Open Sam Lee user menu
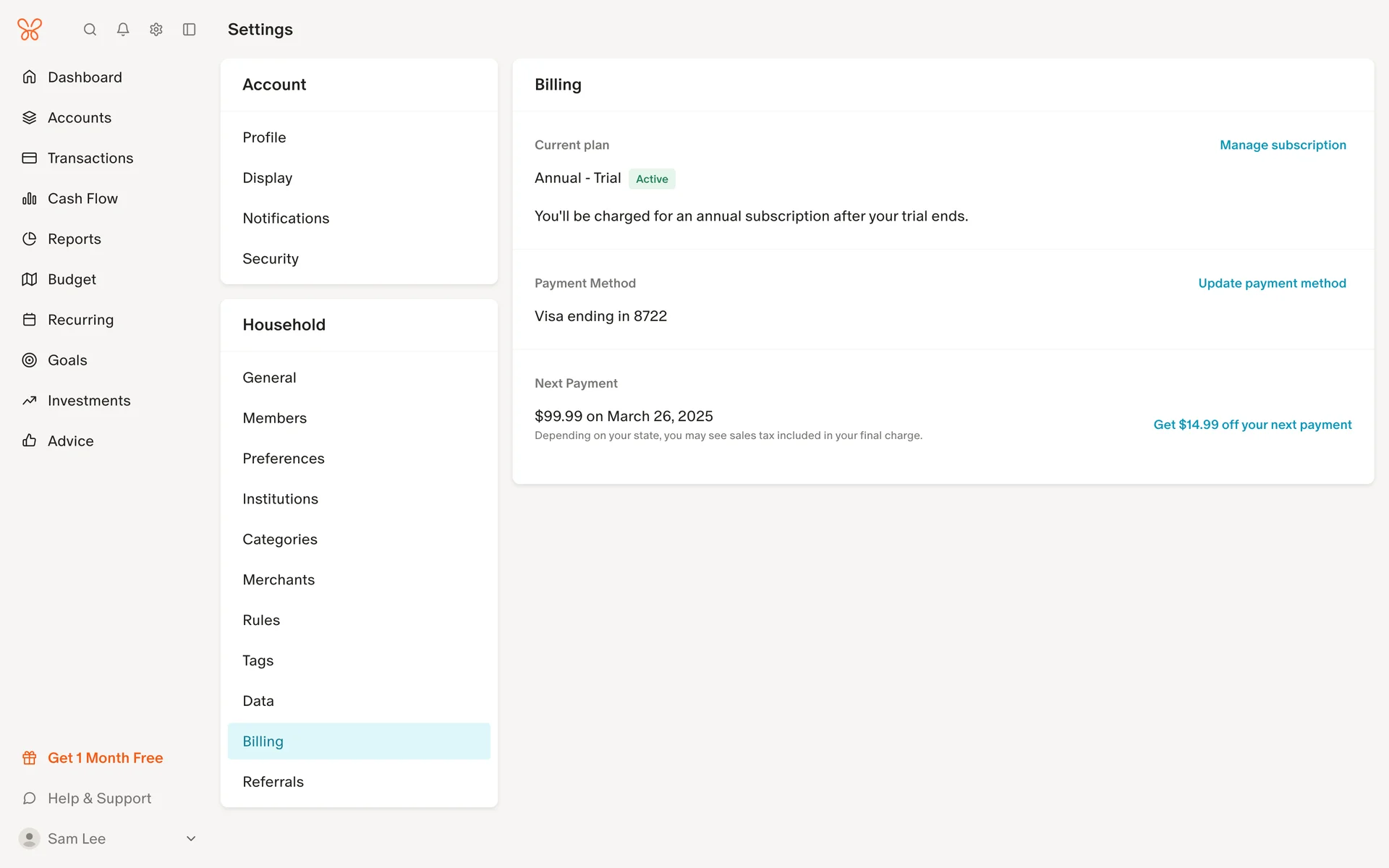The height and width of the screenshot is (868, 1389). [x=77, y=839]
